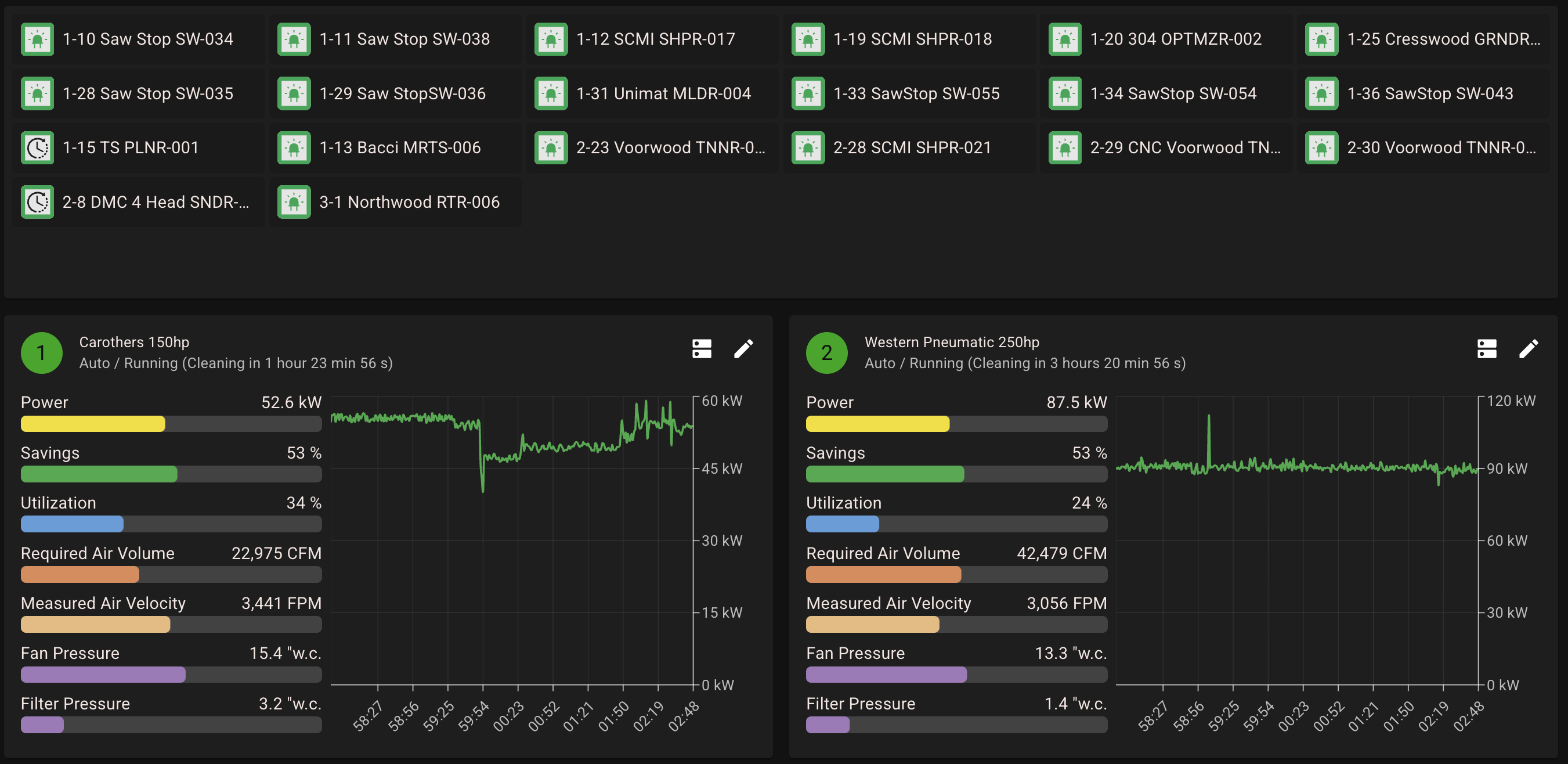Click the clock icon for 2-8 DMC 4 Head SNDR
Image resolution: width=1568 pixels, height=764 pixels.
click(x=37, y=202)
